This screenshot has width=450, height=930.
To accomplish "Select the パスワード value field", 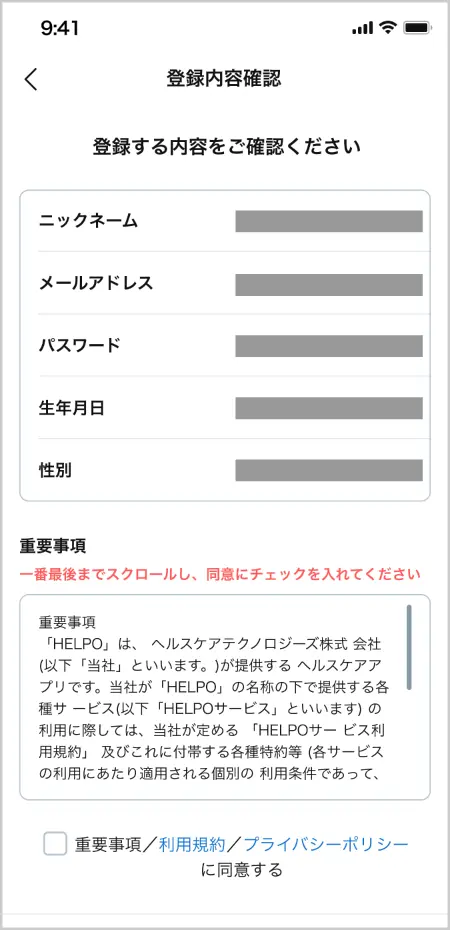I will point(328,346).
